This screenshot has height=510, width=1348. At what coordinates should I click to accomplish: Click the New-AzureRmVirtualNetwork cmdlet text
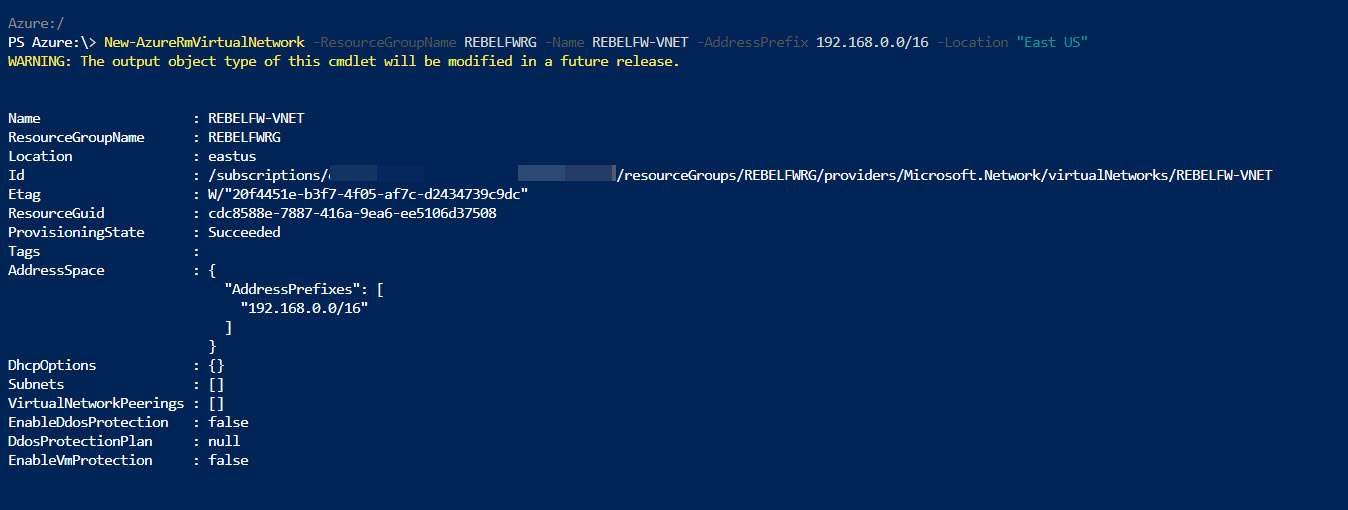(x=204, y=42)
